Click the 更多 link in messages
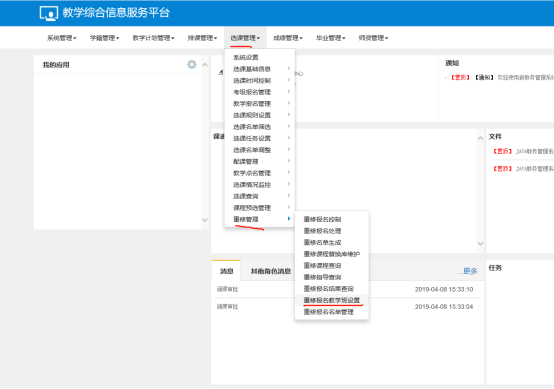The width and height of the screenshot is (554, 389). pos(467,271)
